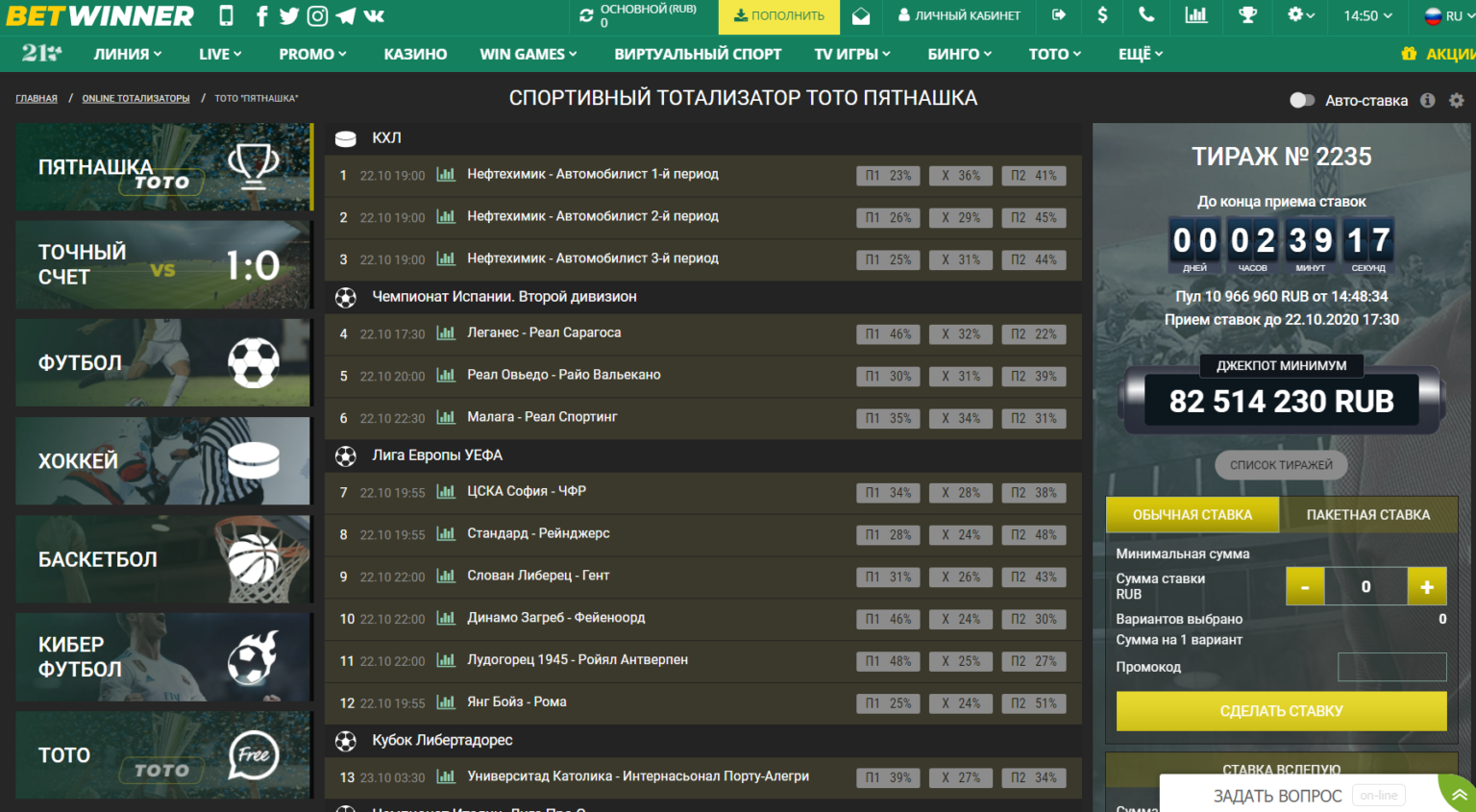The width and height of the screenshot is (1476, 812).
Task: Open stats chart for ЦСКА София - ЧФР
Action: tap(446, 491)
